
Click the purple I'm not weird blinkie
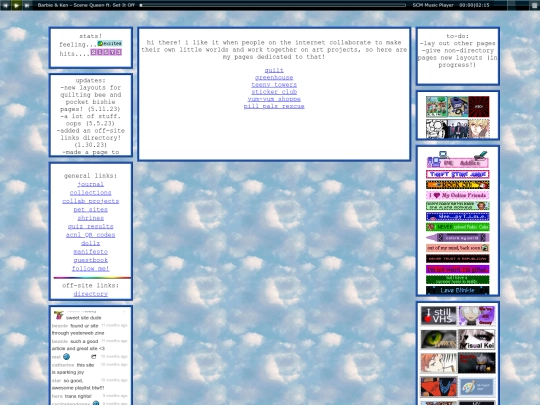(x=458, y=269)
